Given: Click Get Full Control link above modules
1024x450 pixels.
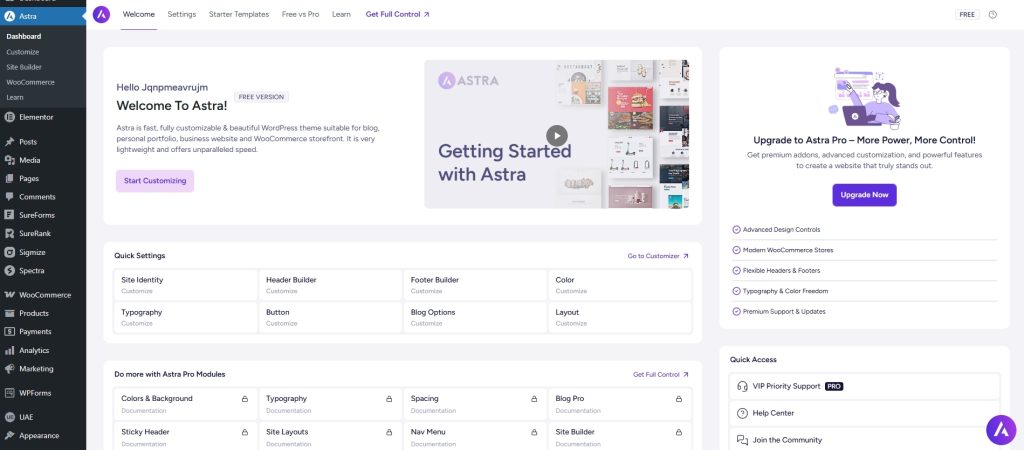Looking at the screenshot, I should click(660, 374).
